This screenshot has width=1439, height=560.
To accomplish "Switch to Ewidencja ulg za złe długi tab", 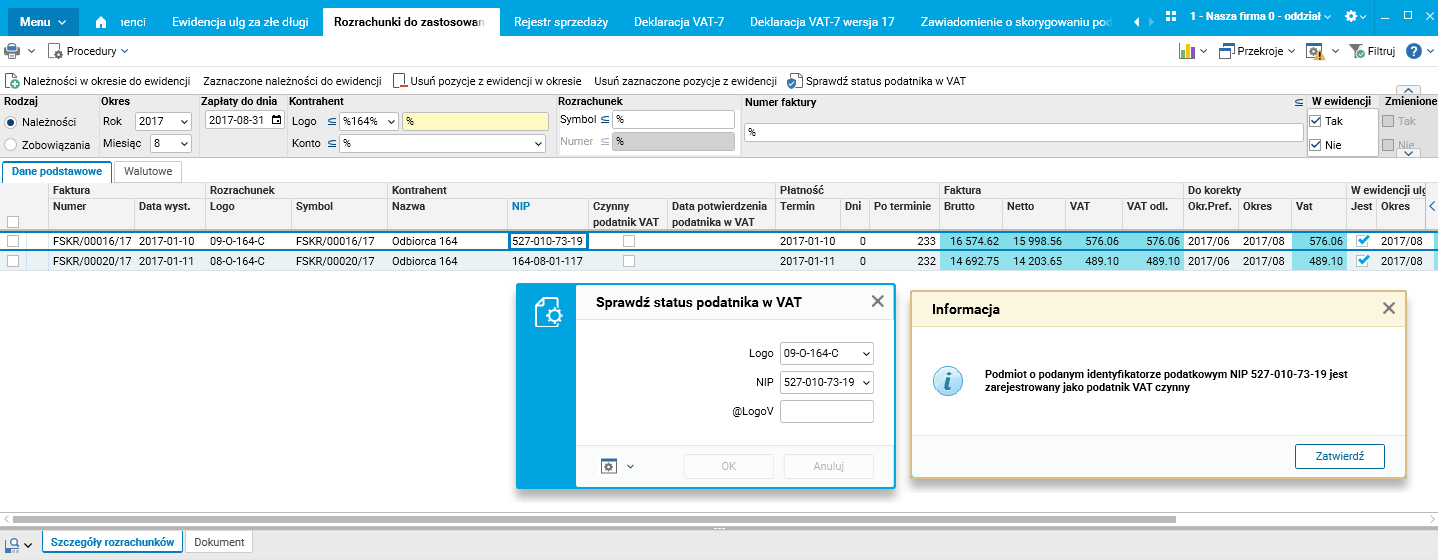I will (x=240, y=21).
